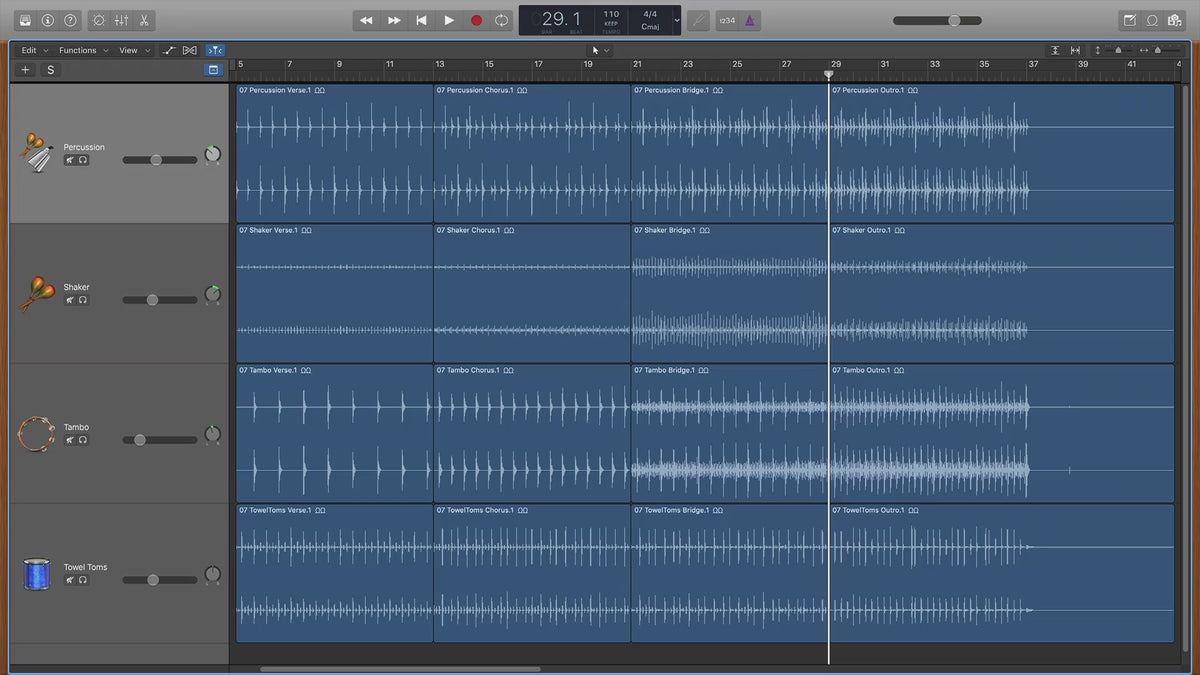Open the Loop Browser

coord(1152,20)
